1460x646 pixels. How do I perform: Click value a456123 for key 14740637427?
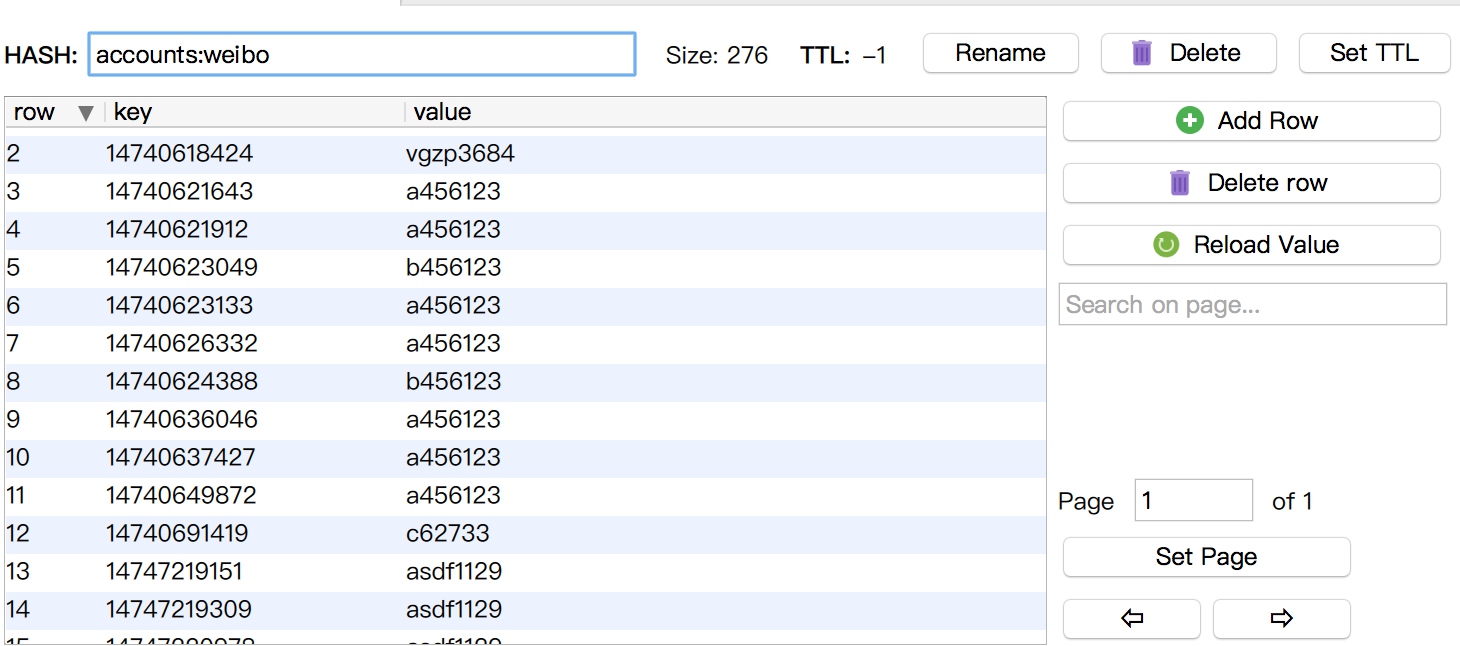(x=453, y=458)
